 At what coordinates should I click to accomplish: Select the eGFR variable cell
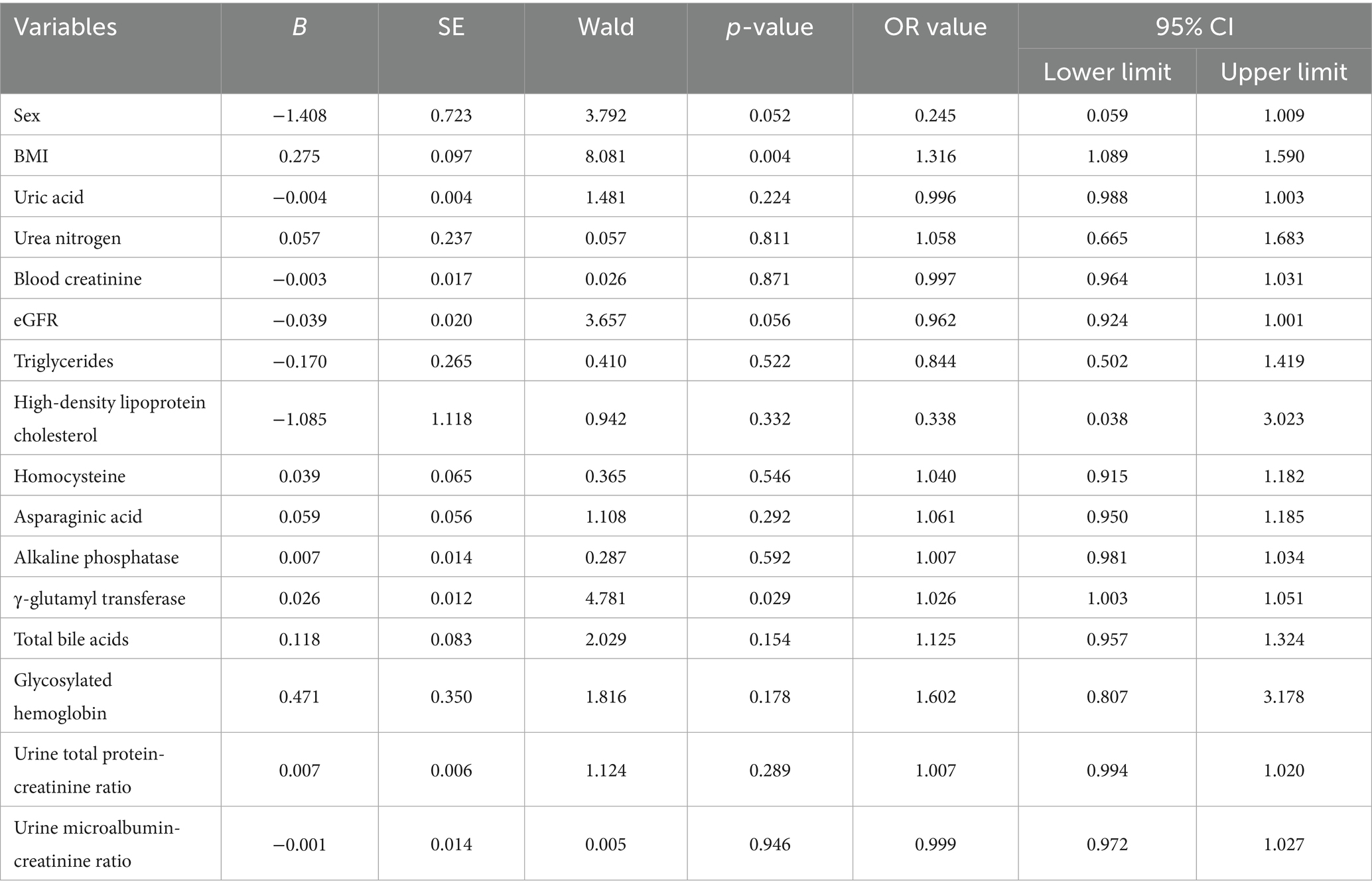coord(36,320)
